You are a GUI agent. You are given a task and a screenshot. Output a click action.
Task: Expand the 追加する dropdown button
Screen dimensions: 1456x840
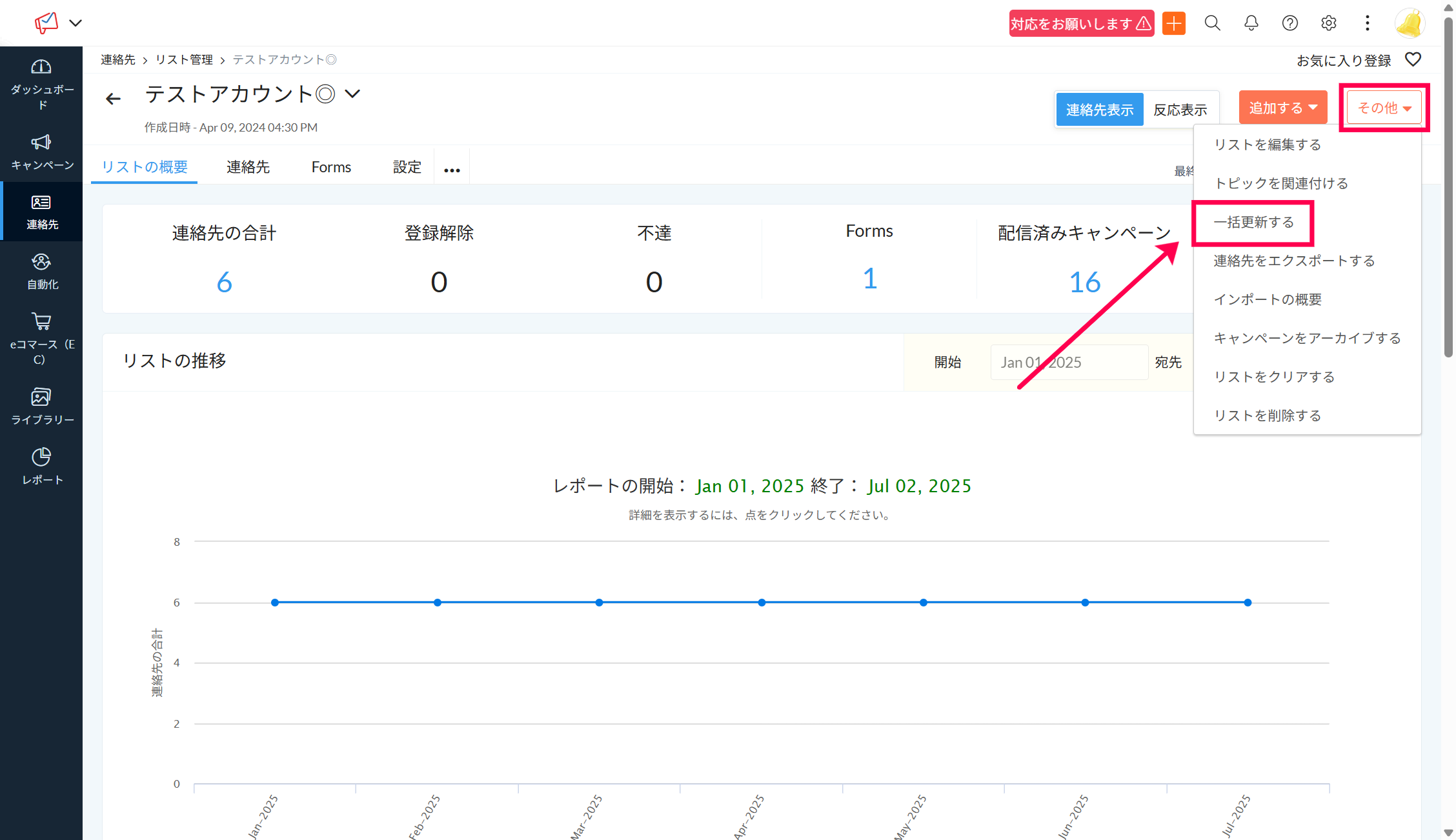[x=1282, y=108]
